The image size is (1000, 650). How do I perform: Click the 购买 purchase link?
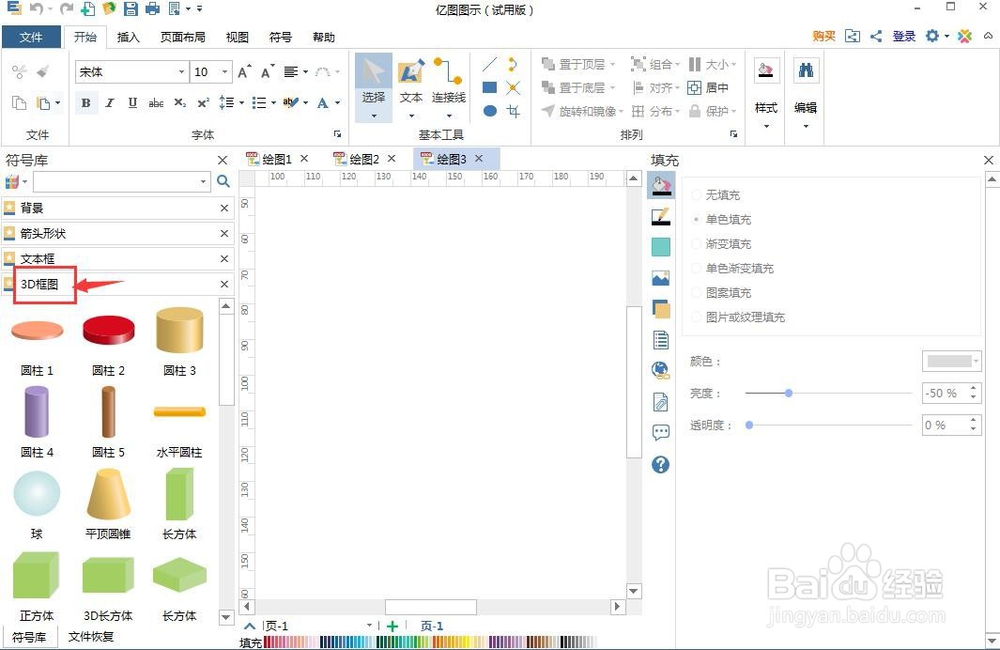[823, 35]
